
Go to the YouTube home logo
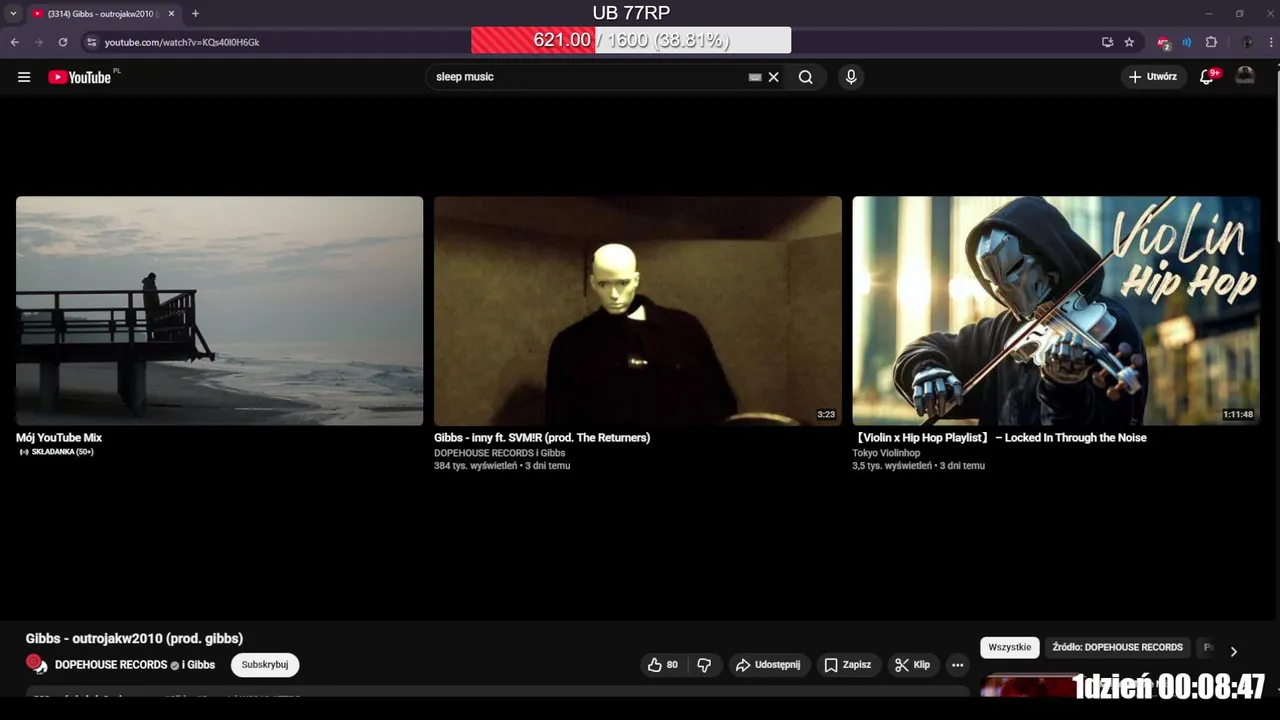[x=80, y=77]
